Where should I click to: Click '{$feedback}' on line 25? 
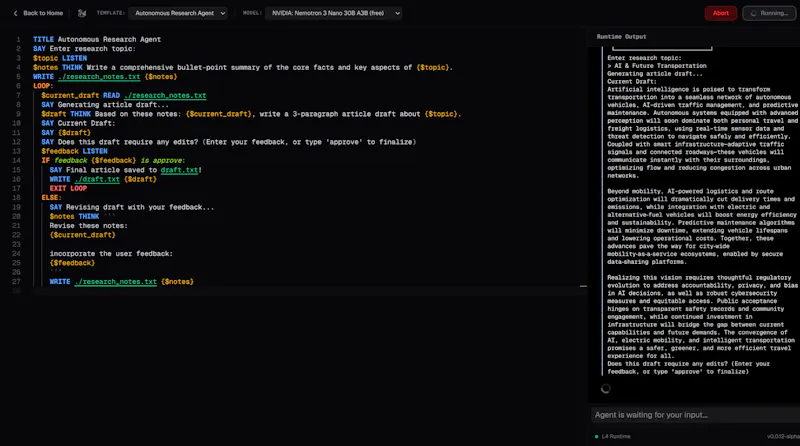72,263
